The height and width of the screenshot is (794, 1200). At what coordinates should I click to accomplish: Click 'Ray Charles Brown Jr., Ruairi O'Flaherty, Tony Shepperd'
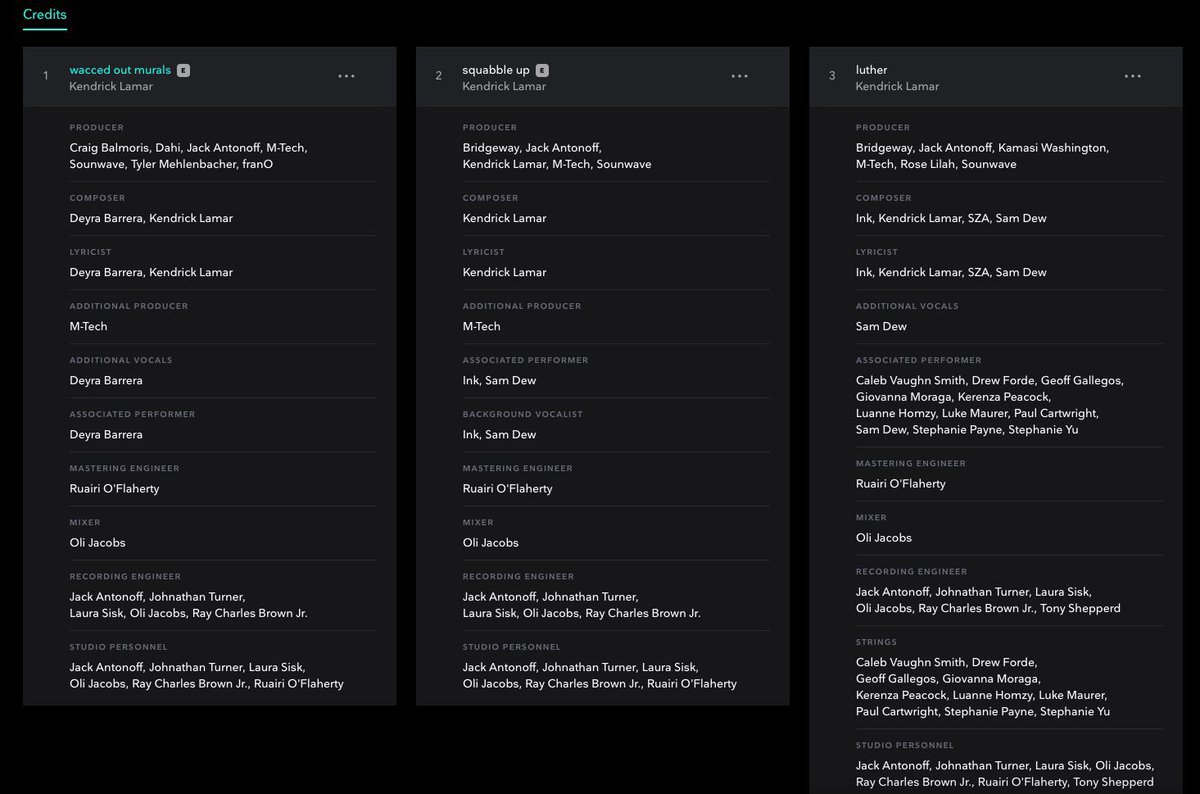click(x=1004, y=782)
